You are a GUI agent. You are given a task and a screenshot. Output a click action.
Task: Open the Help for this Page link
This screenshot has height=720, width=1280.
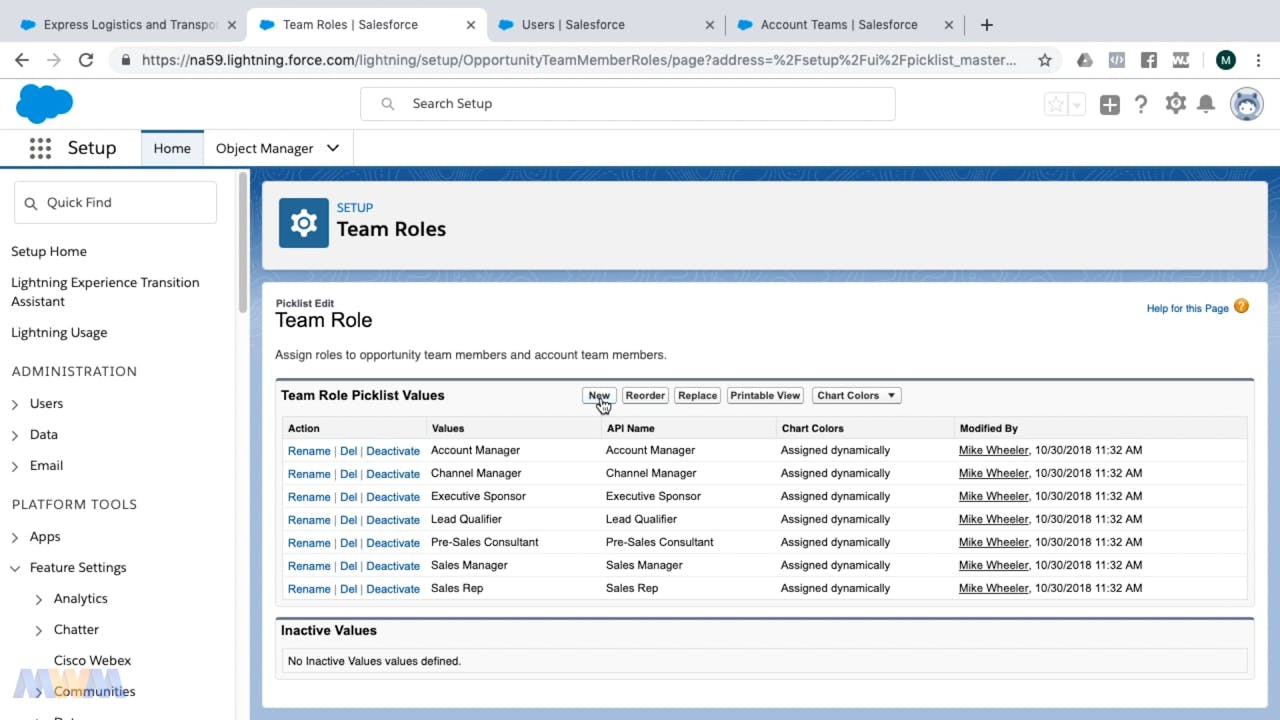1187,308
